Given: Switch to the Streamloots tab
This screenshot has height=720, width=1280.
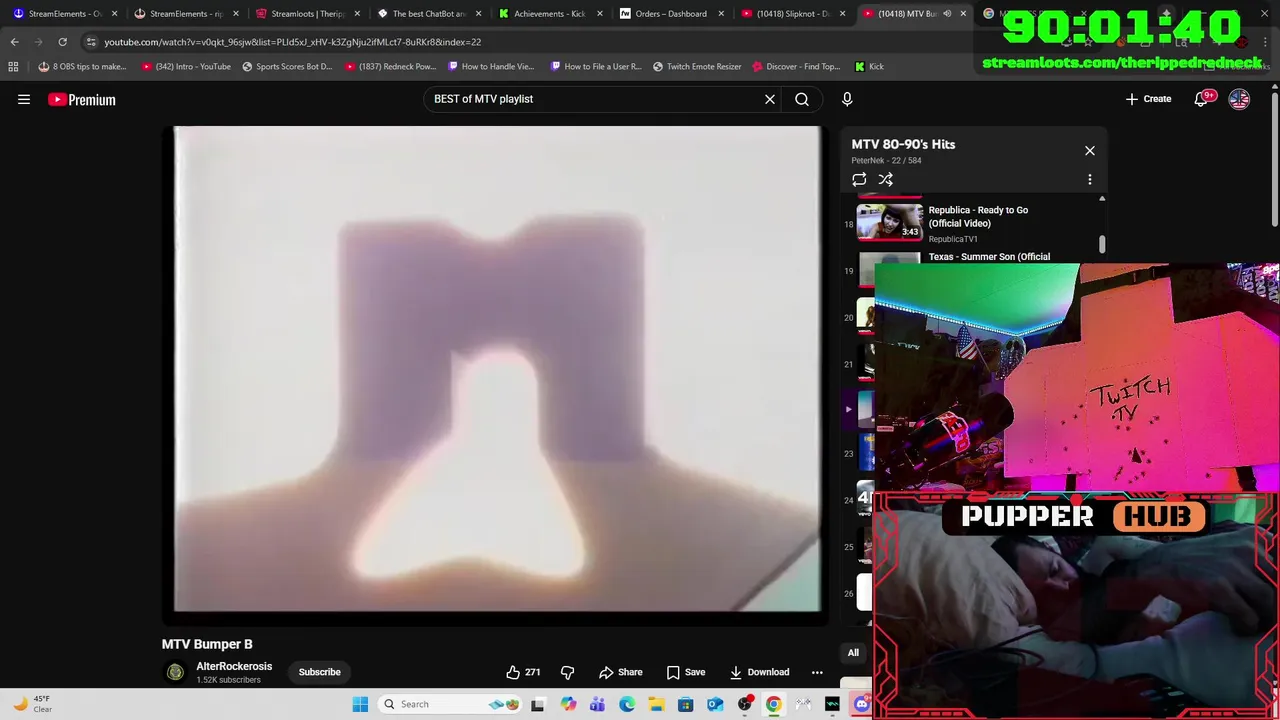Looking at the screenshot, I should pyautogui.click(x=307, y=14).
